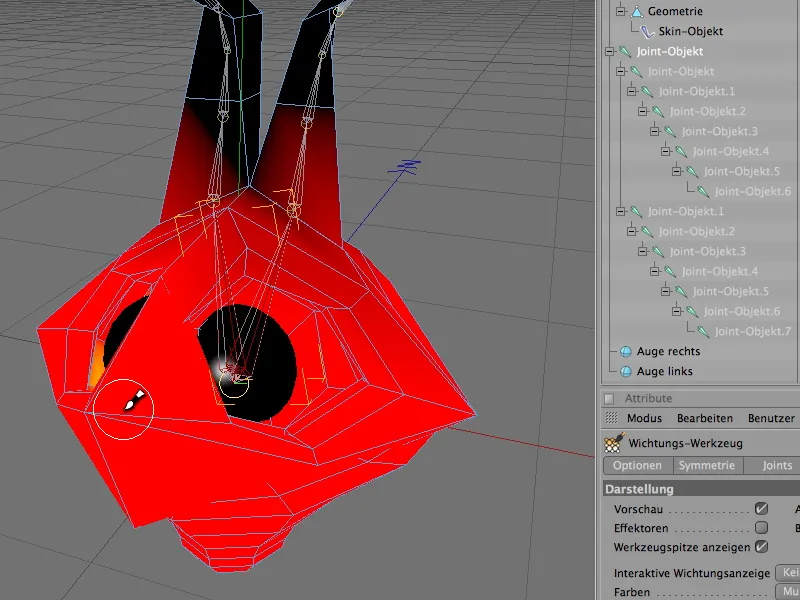Click the joint icon of the bold top-level Joint-Objekt
800x600 pixels.
(625, 52)
